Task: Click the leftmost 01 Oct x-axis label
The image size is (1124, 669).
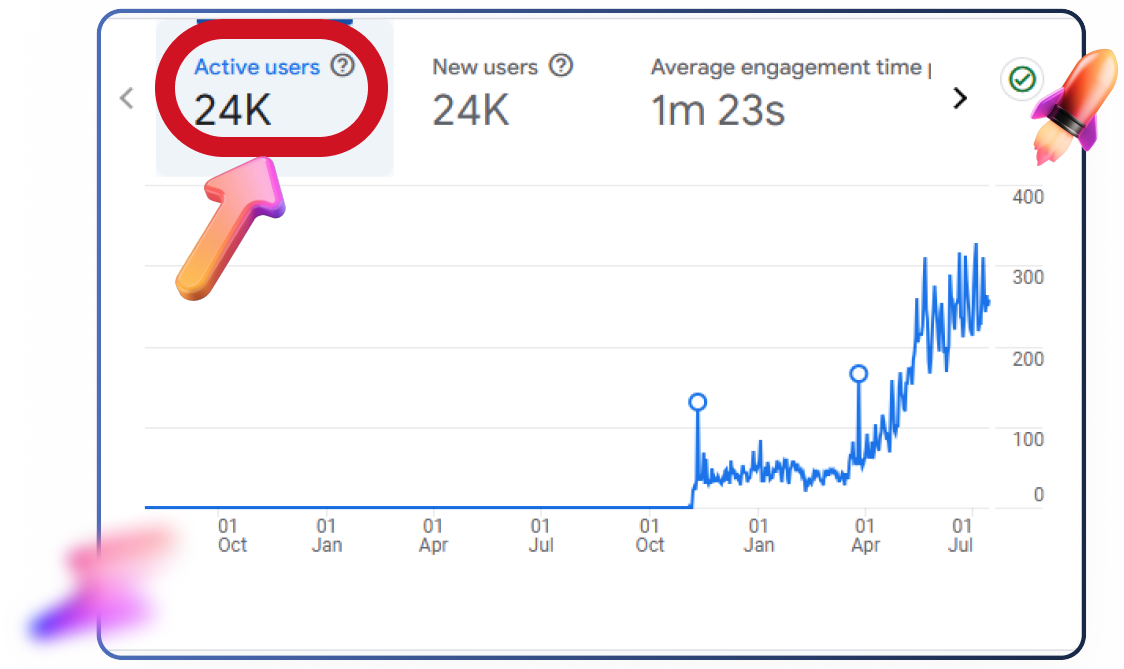Action: [x=232, y=535]
